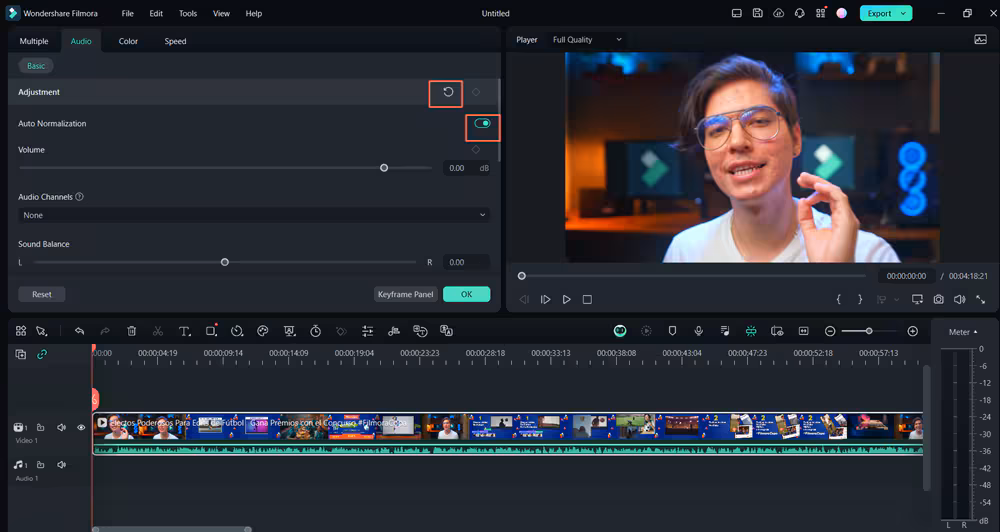Switch to the Color tab
Image resolution: width=1000 pixels, height=532 pixels.
point(128,41)
